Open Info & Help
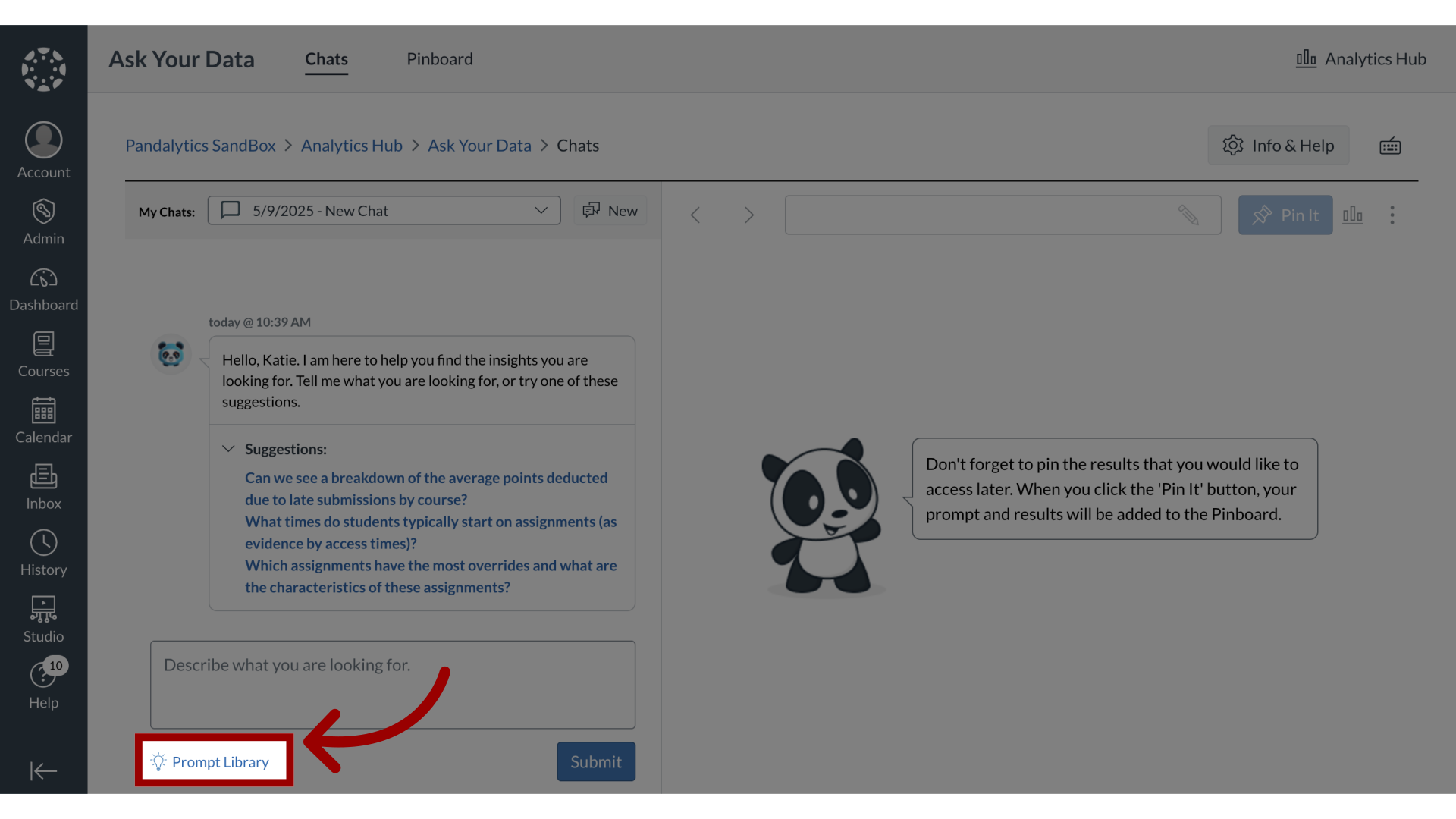This screenshot has width=1456, height=819. [1278, 146]
